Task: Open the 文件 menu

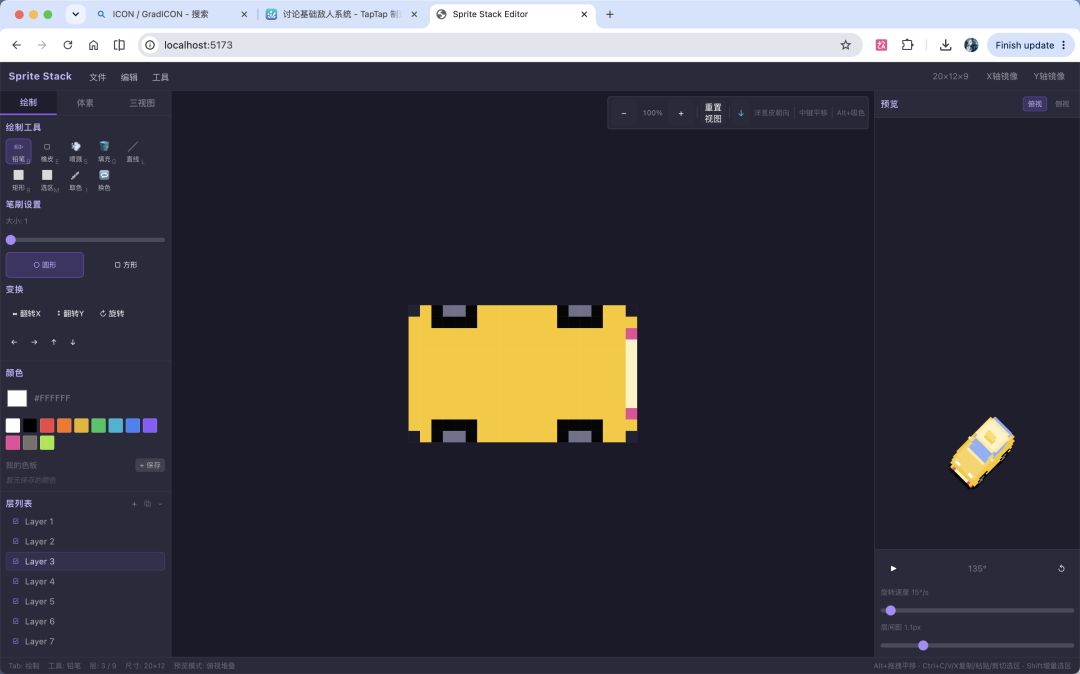Action: 98,77
